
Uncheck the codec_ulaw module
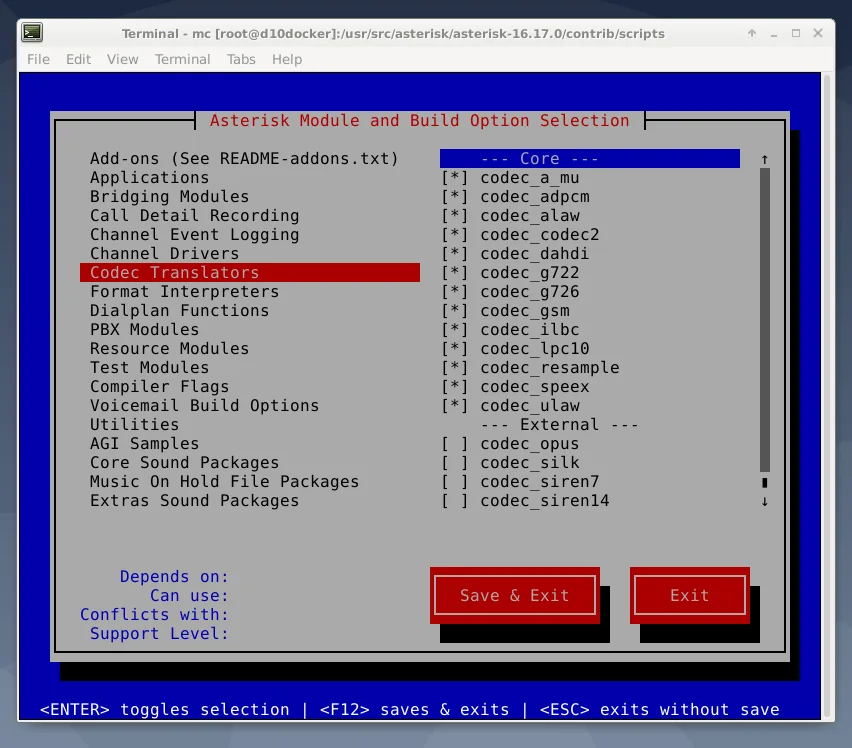coord(454,406)
